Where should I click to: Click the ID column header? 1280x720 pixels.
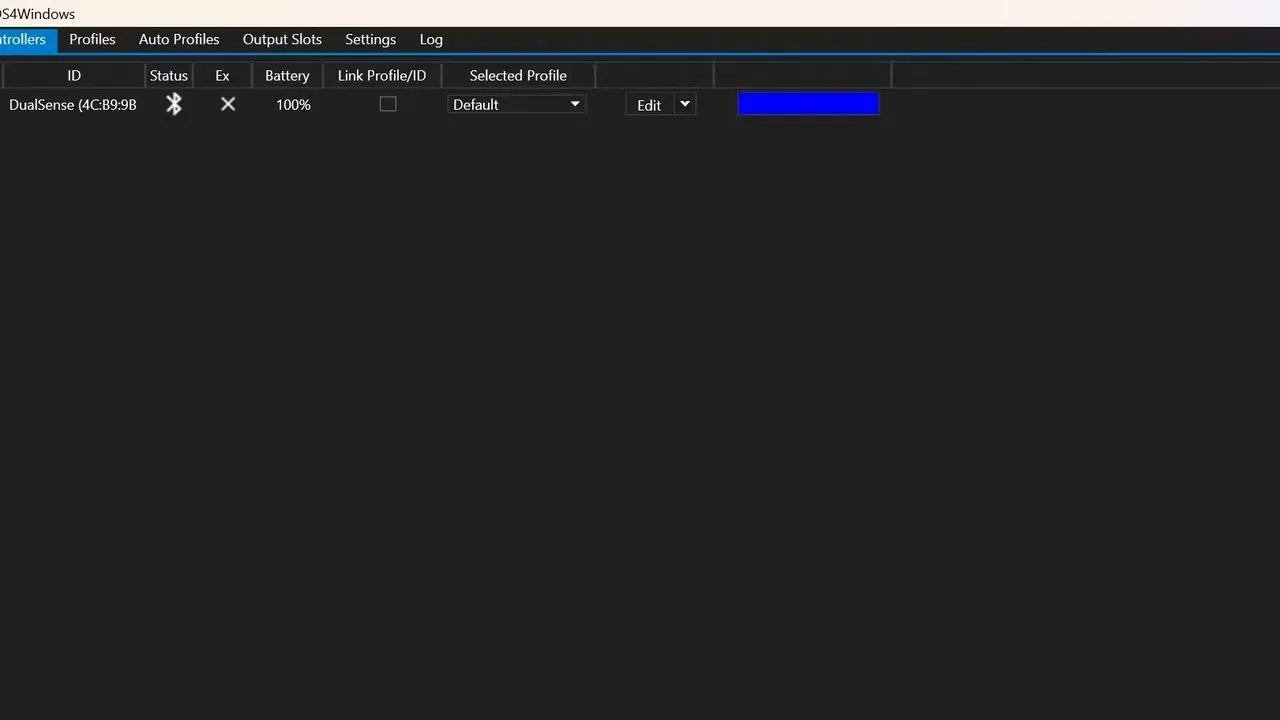tap(74, 75)
